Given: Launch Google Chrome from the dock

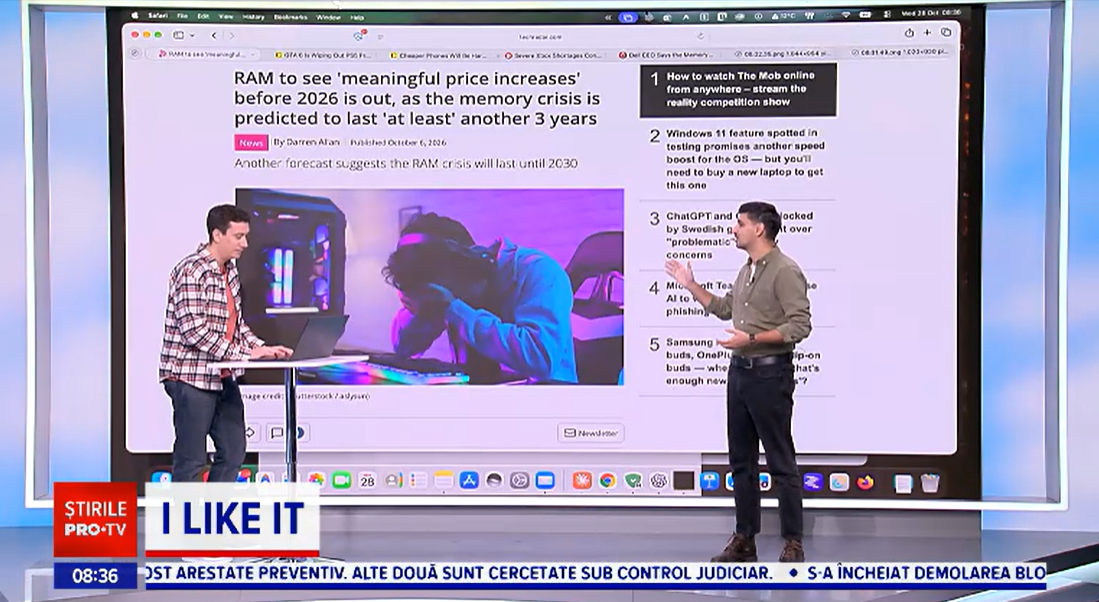Looking at the screenshot, I should click(608, 480).
